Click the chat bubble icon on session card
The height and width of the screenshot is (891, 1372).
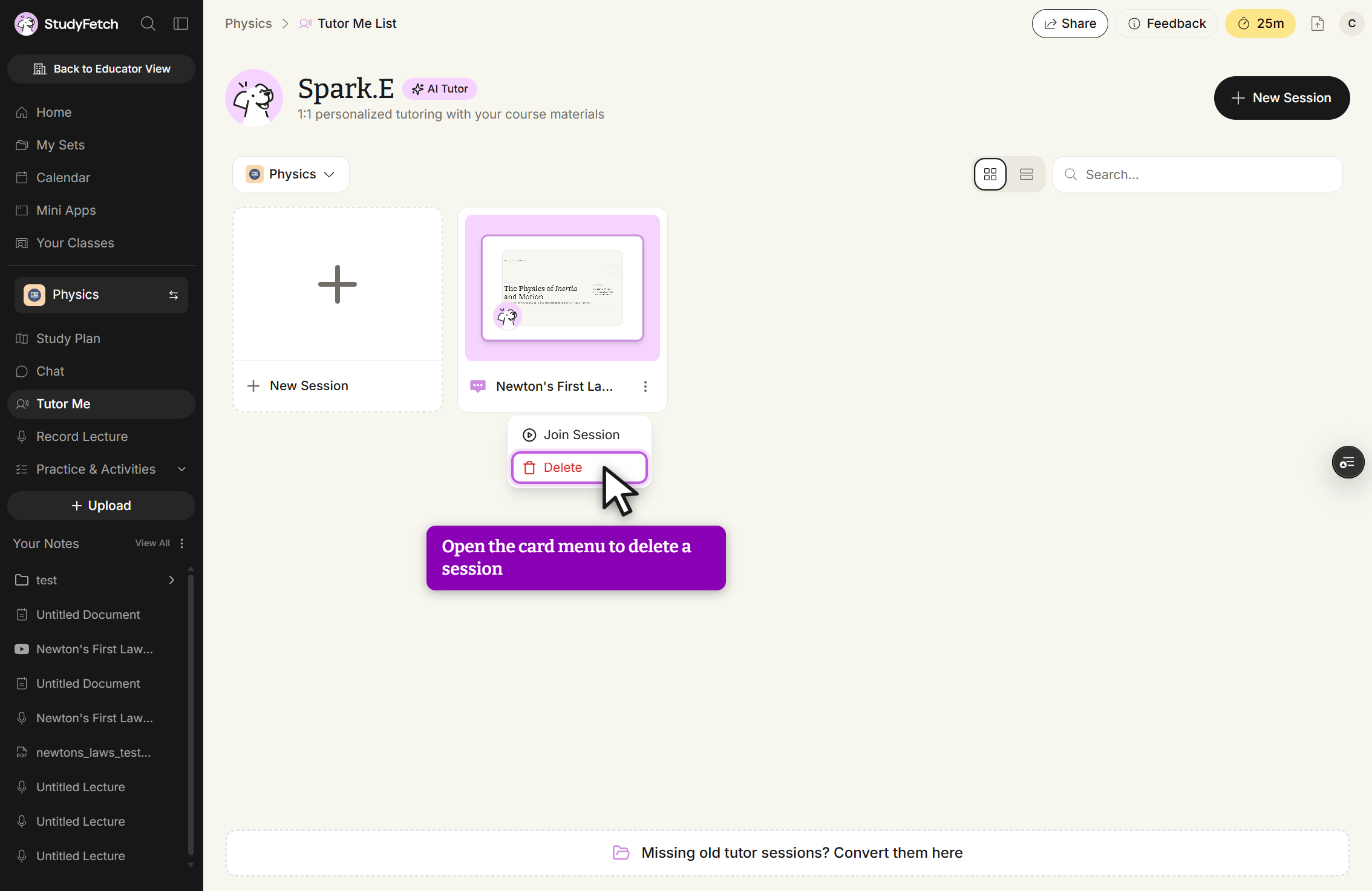(478, 387)
